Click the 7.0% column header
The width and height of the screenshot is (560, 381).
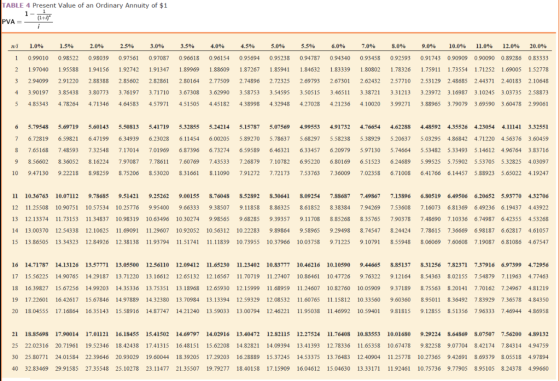[368, 46]
